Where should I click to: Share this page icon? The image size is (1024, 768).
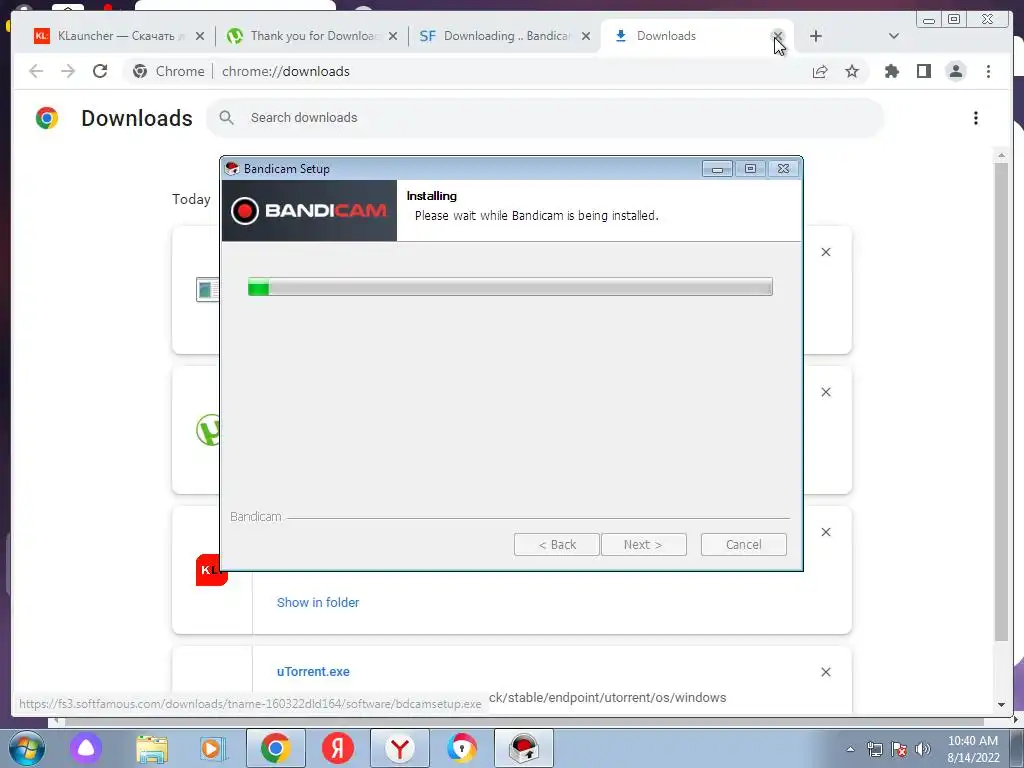tap(820, 71)
